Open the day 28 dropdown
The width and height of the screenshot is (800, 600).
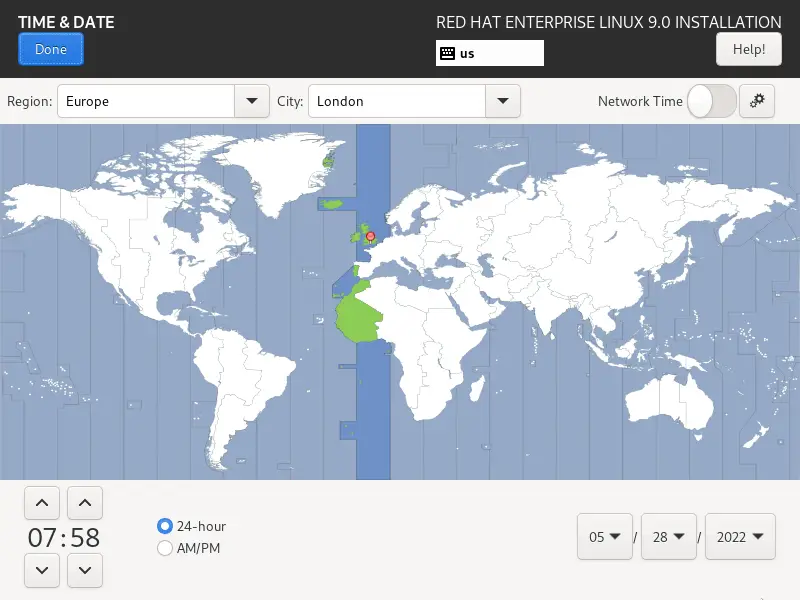coord(668,537)
